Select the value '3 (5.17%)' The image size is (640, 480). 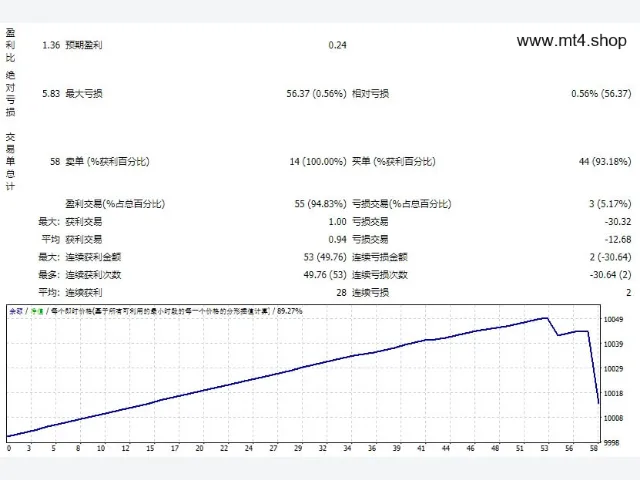tap(610, 204)
